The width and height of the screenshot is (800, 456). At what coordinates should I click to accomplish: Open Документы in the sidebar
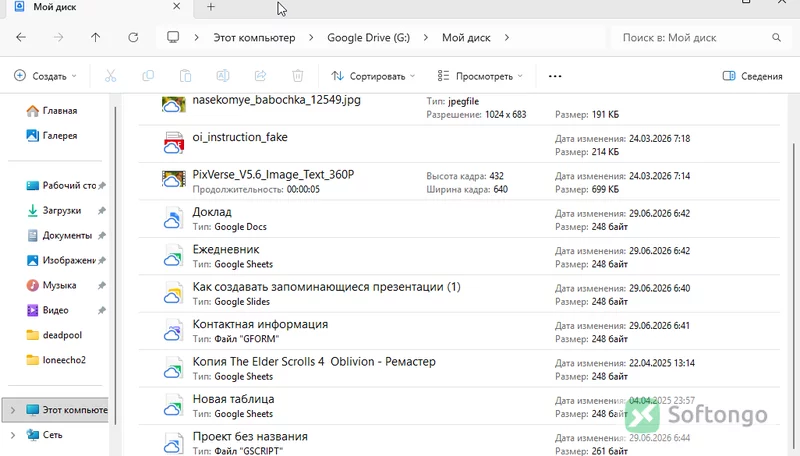(x=59, y=236)
